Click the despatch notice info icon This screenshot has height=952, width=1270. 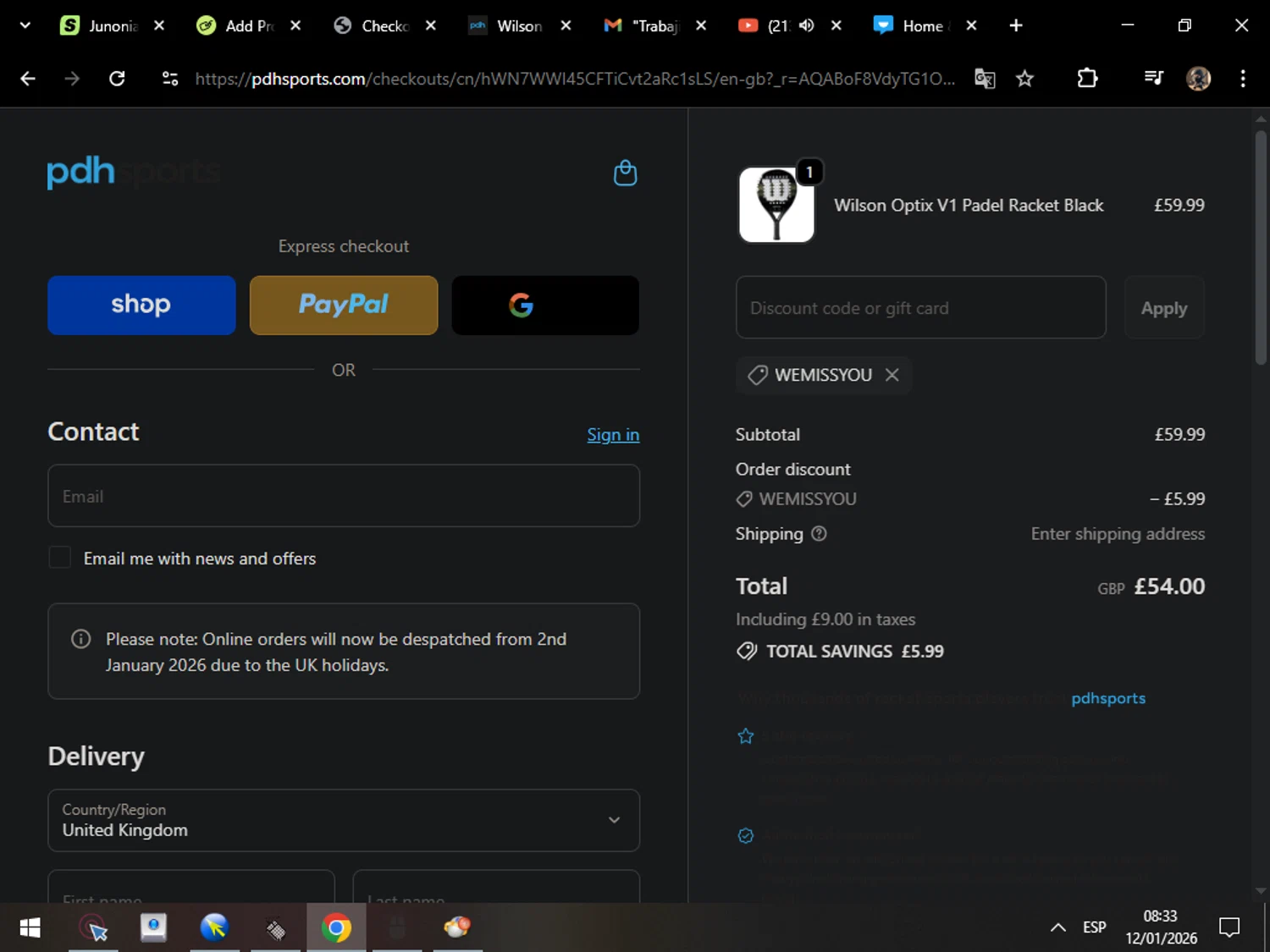tap(80, 639)
